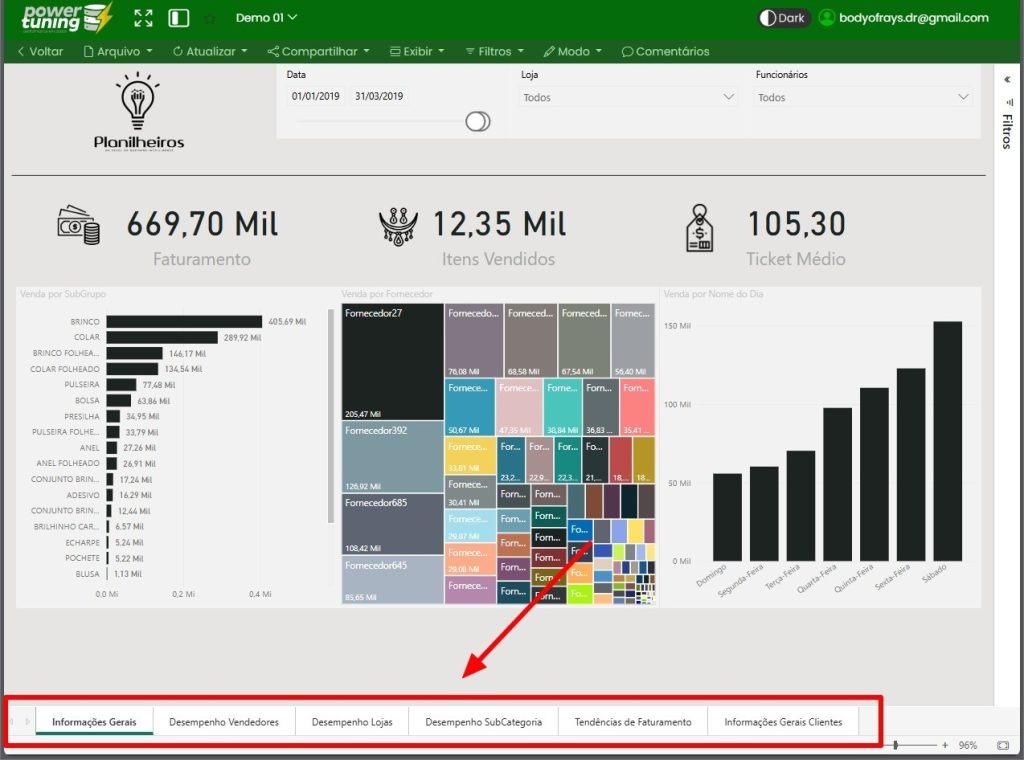The image size is (1024, 760).
Task: Expand the Loja filter dropdown
Action: point(629,97)
